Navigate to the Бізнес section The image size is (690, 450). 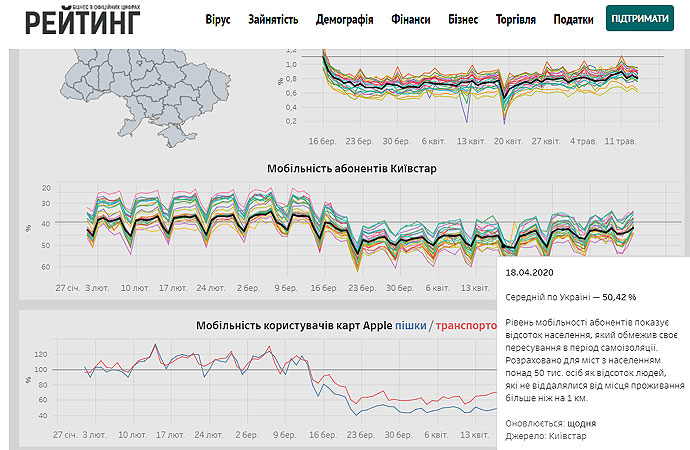pos(463,20)
